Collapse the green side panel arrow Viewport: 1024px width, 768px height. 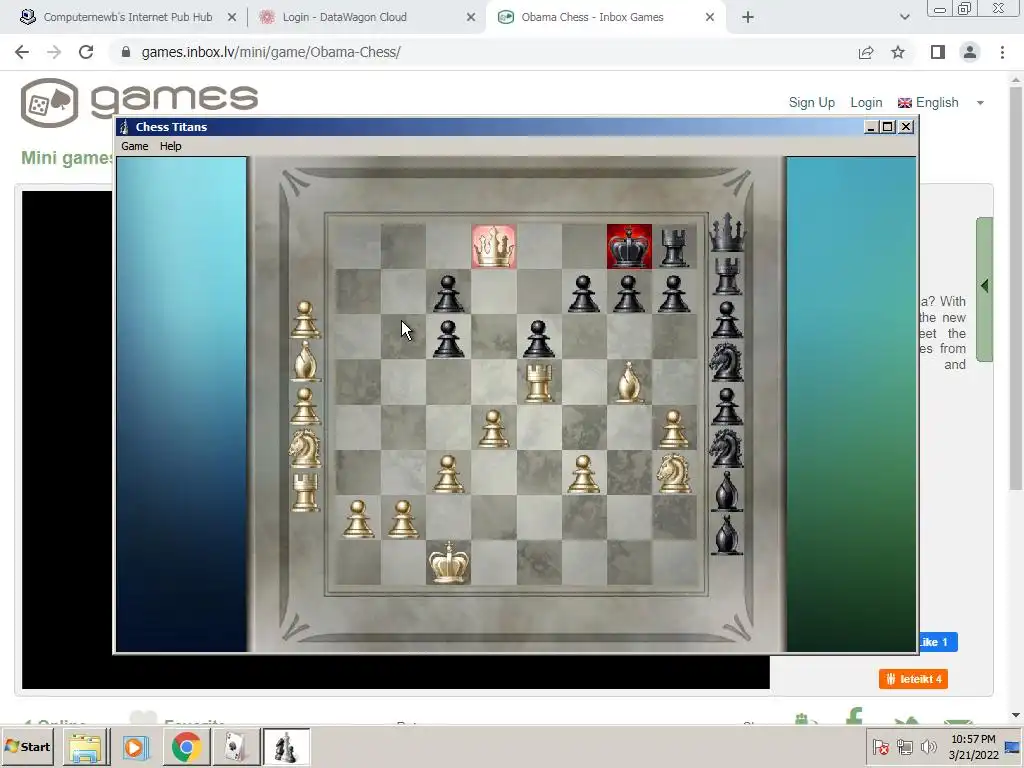[x=984, y=286]
